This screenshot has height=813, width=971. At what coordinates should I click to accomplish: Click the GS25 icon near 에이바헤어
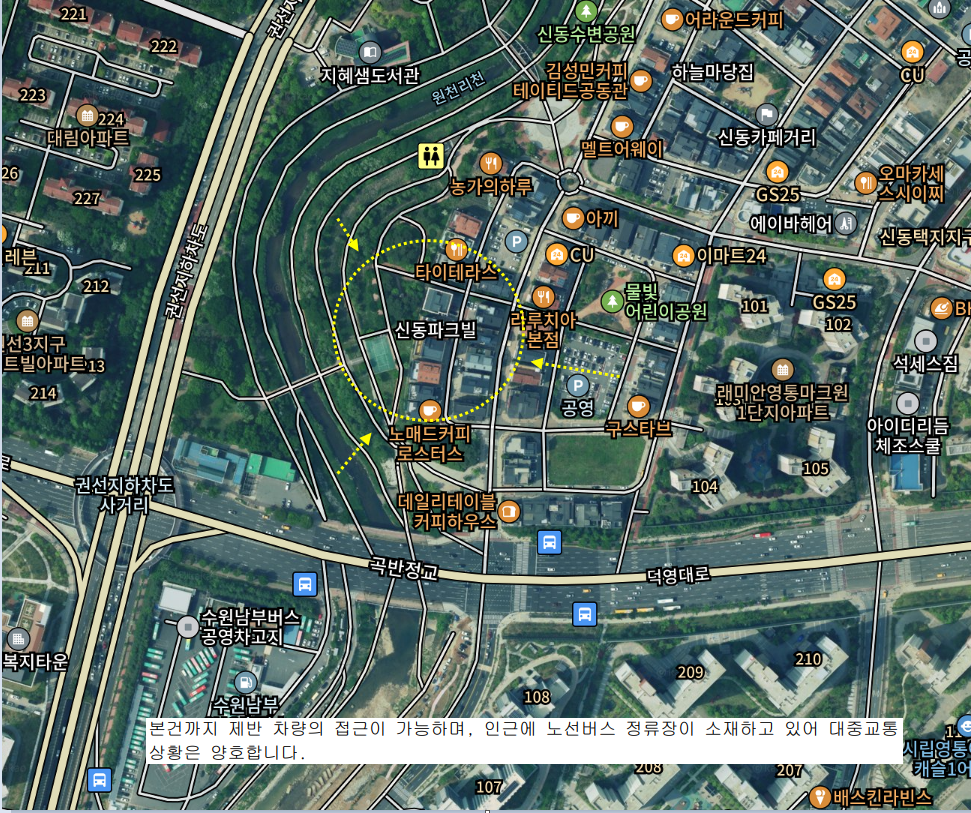(x=777, y=172)
